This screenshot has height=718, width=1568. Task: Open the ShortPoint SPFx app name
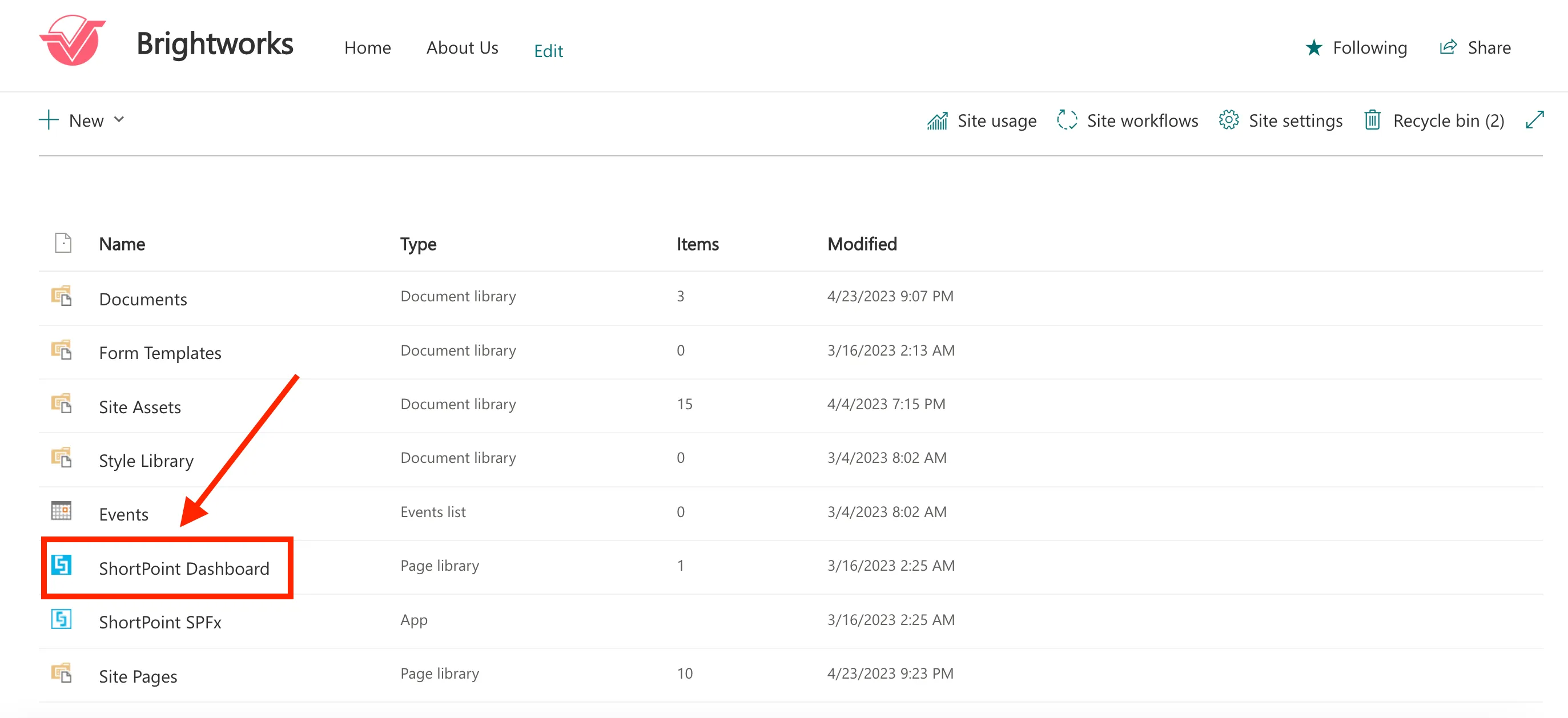(160, 622)
